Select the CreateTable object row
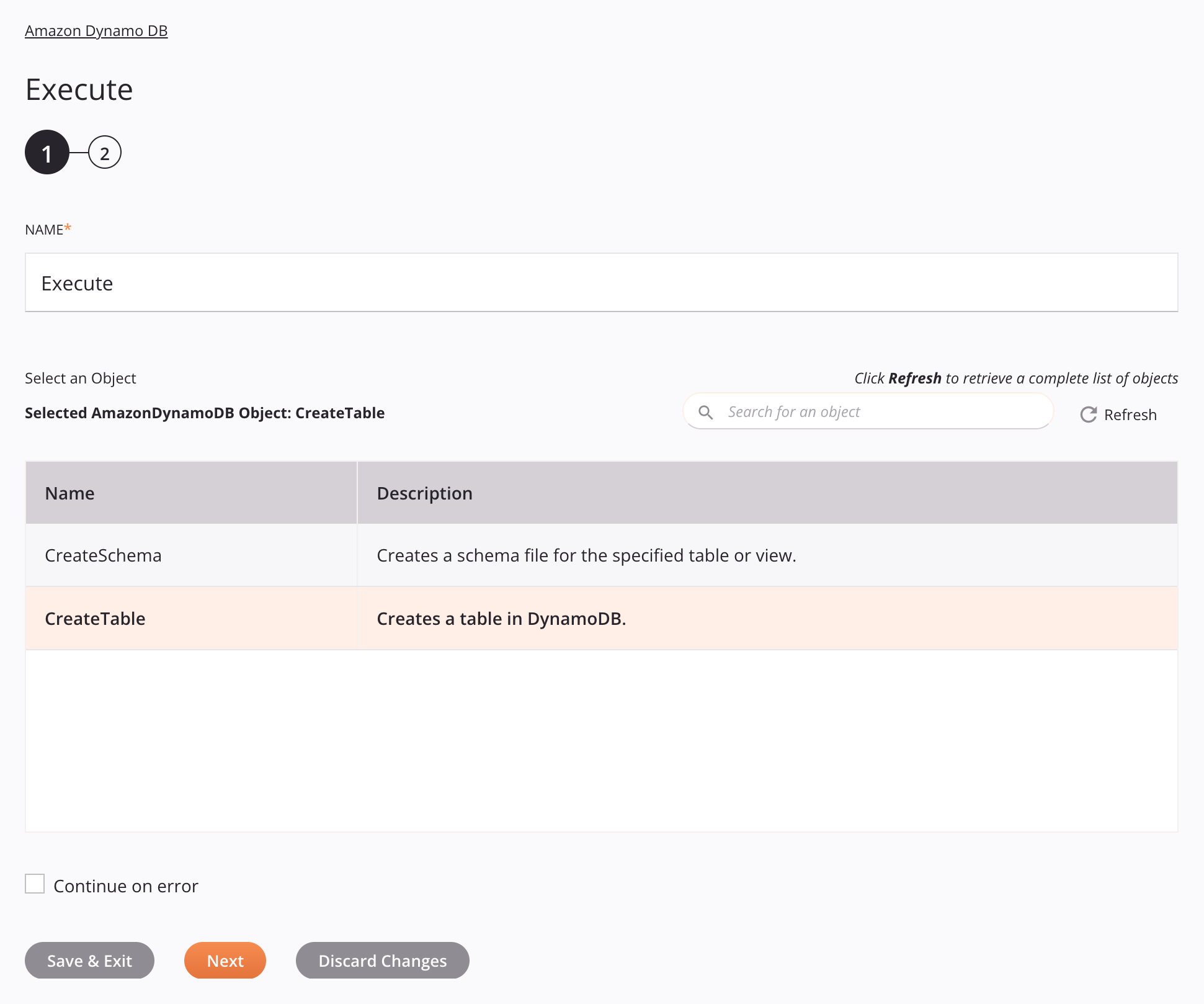 point(601,618)
